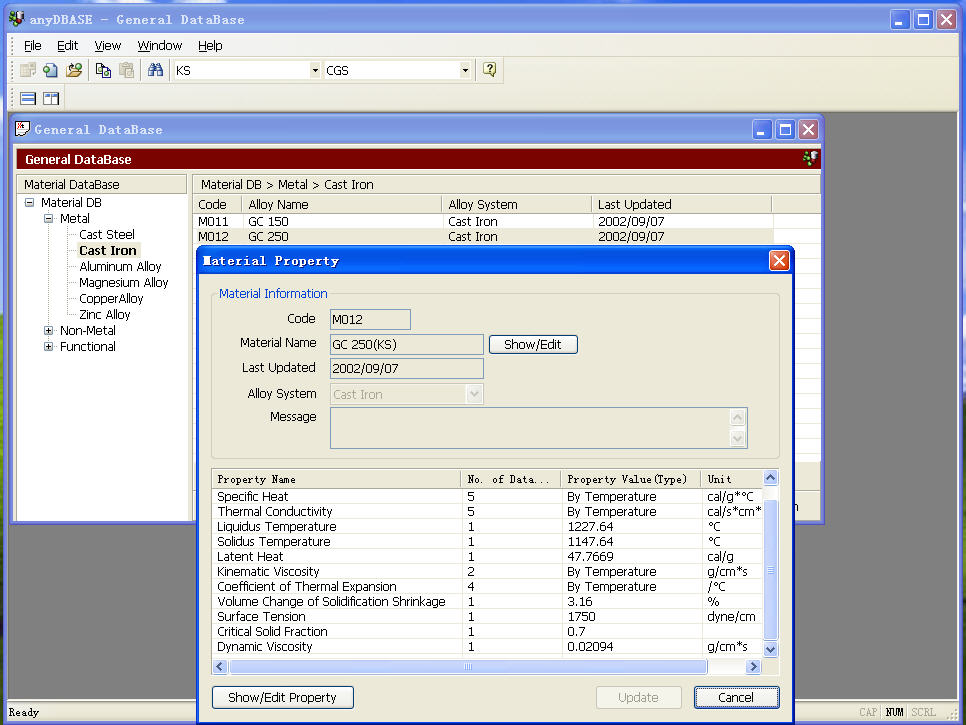
Task: Open the Edit menu
Action: [67, 46]
